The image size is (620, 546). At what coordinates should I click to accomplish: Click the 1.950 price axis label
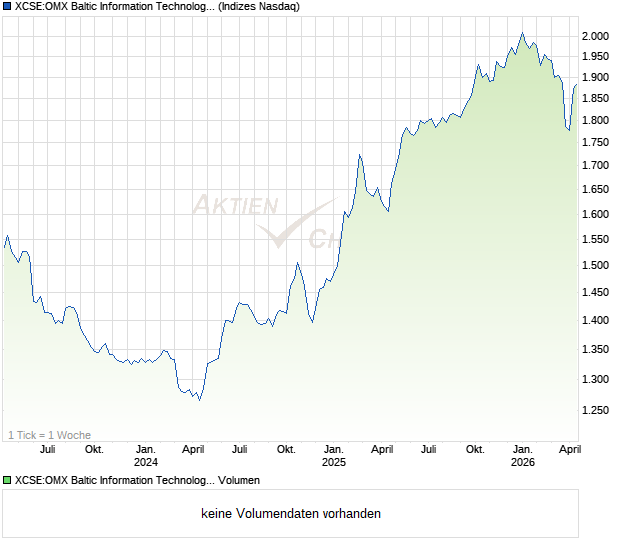(x=595, y=57)
